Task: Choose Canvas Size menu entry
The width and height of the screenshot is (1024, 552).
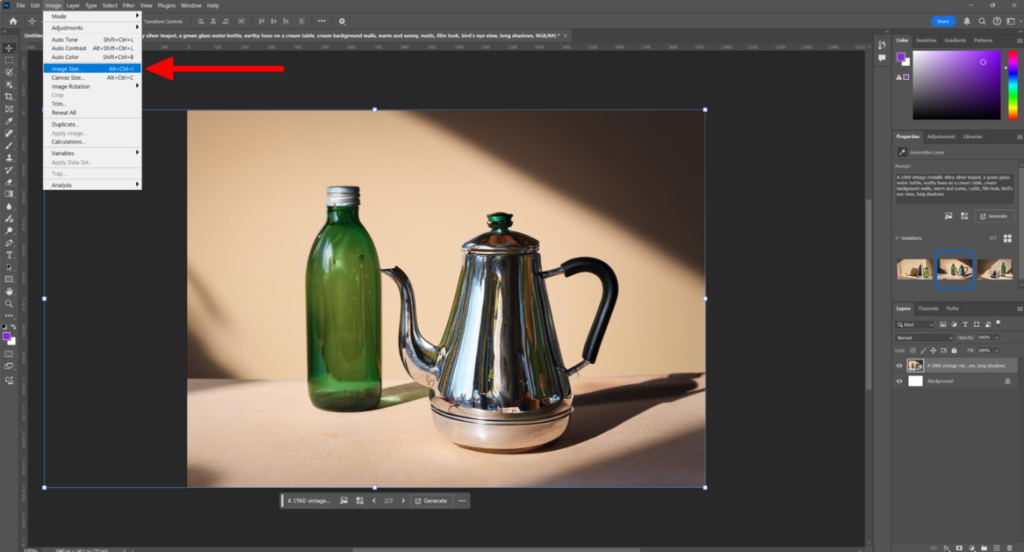Action: [x=92, y=77]
